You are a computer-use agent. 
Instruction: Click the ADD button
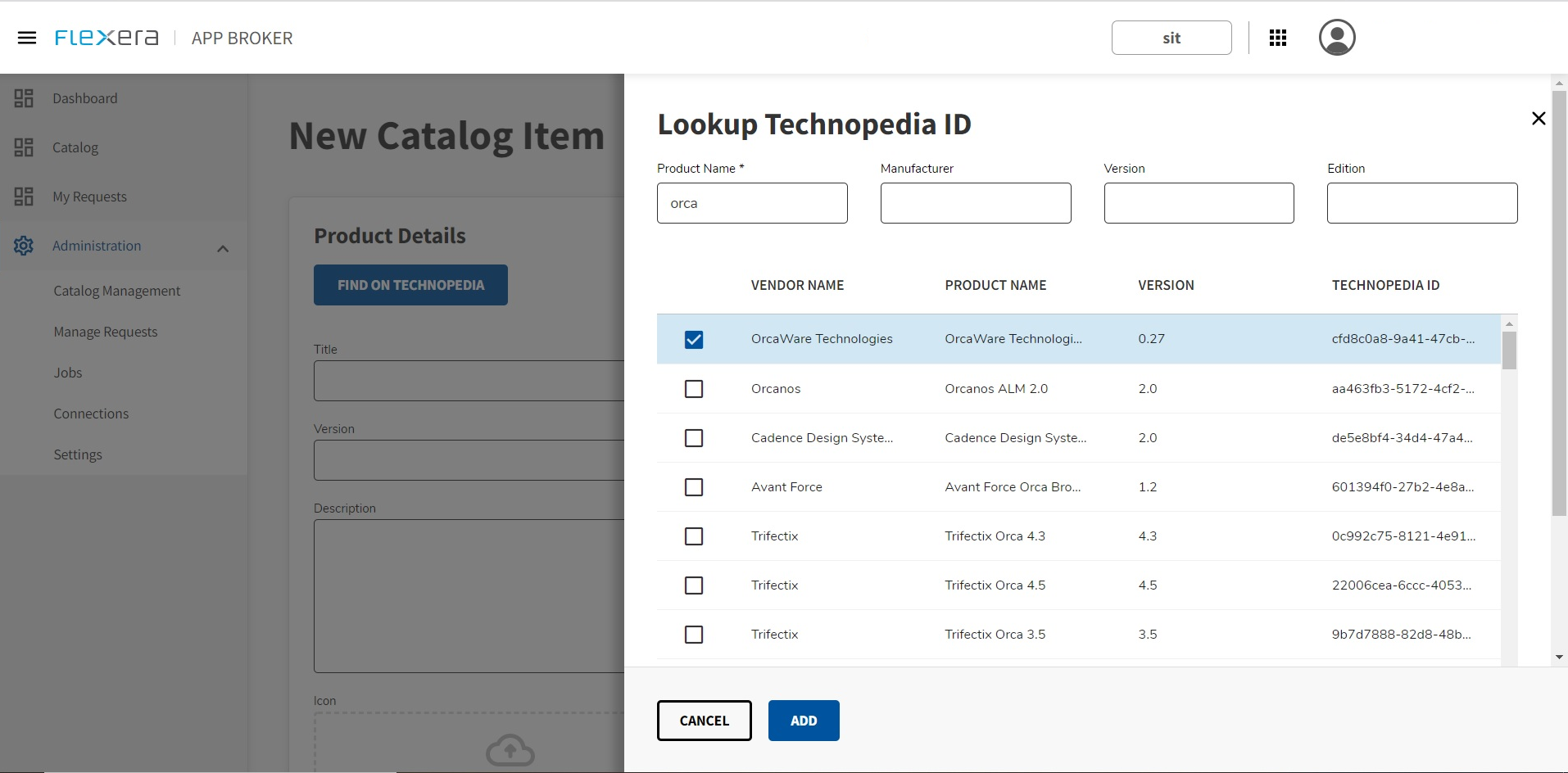(804, 721)
